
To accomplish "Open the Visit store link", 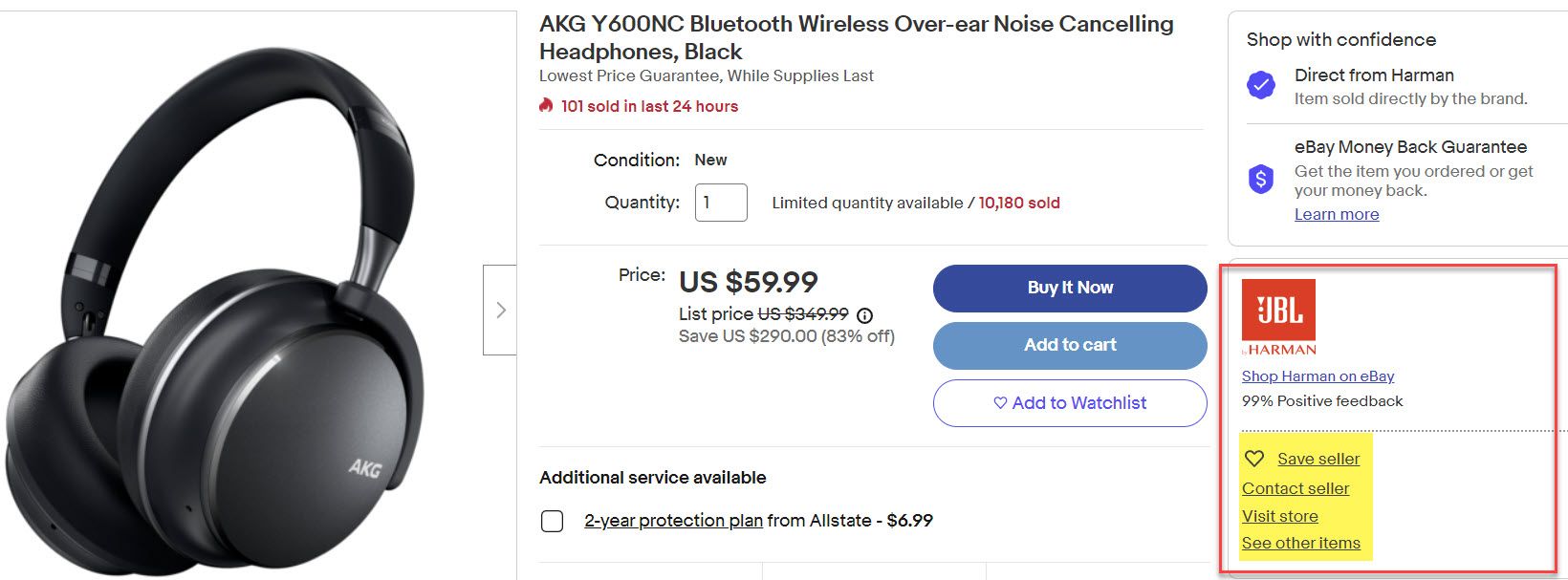I will click(x=1279, y=516).
